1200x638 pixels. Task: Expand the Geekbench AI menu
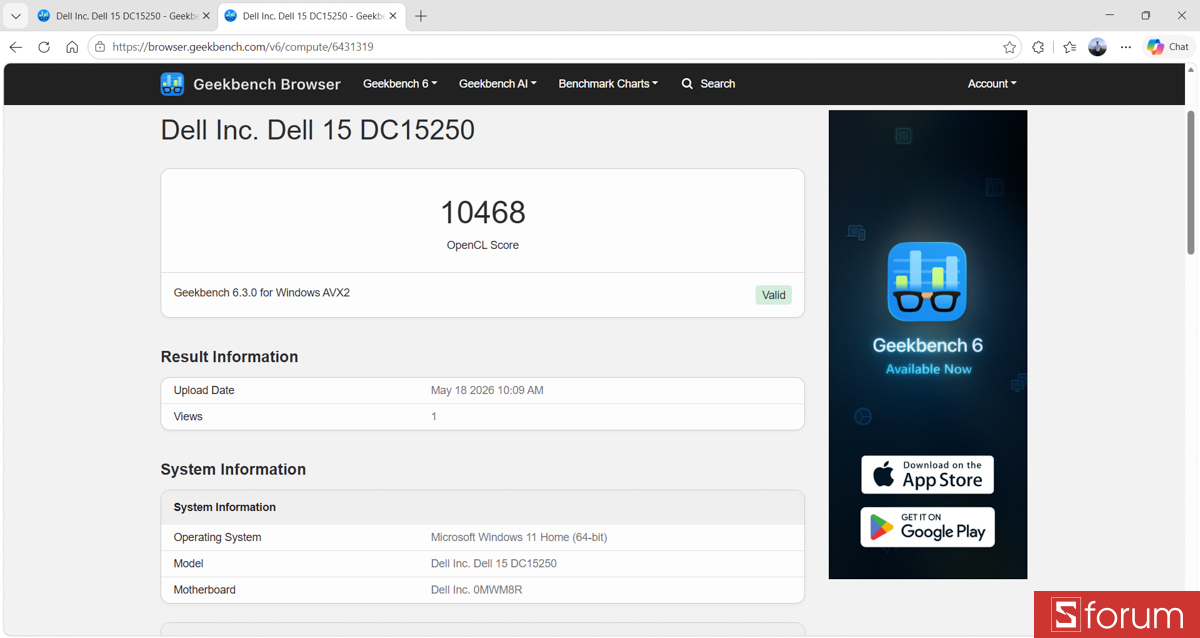pyautogui.click(x=498, y=84)
